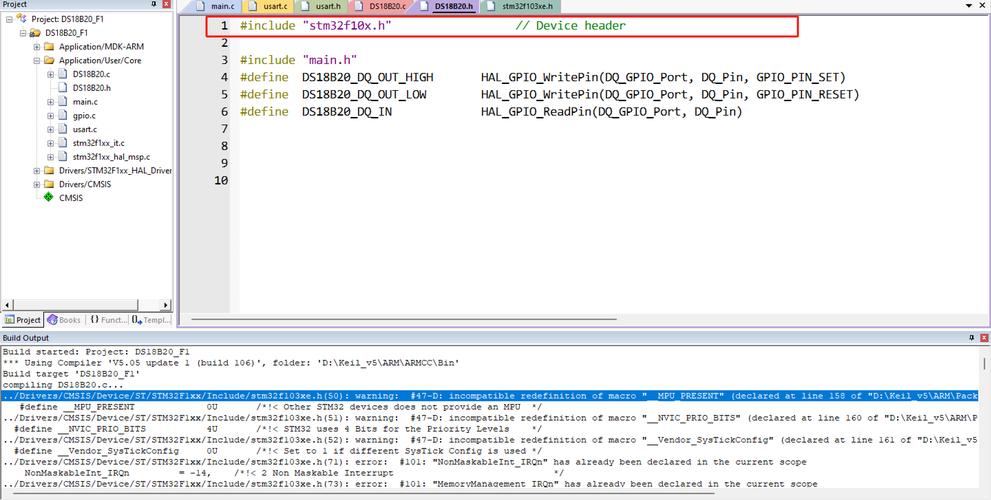The width and height of the screenshot is (991, 500).
Task: Open the editor tab list dropdown arrow
Action: coord(969,5)
